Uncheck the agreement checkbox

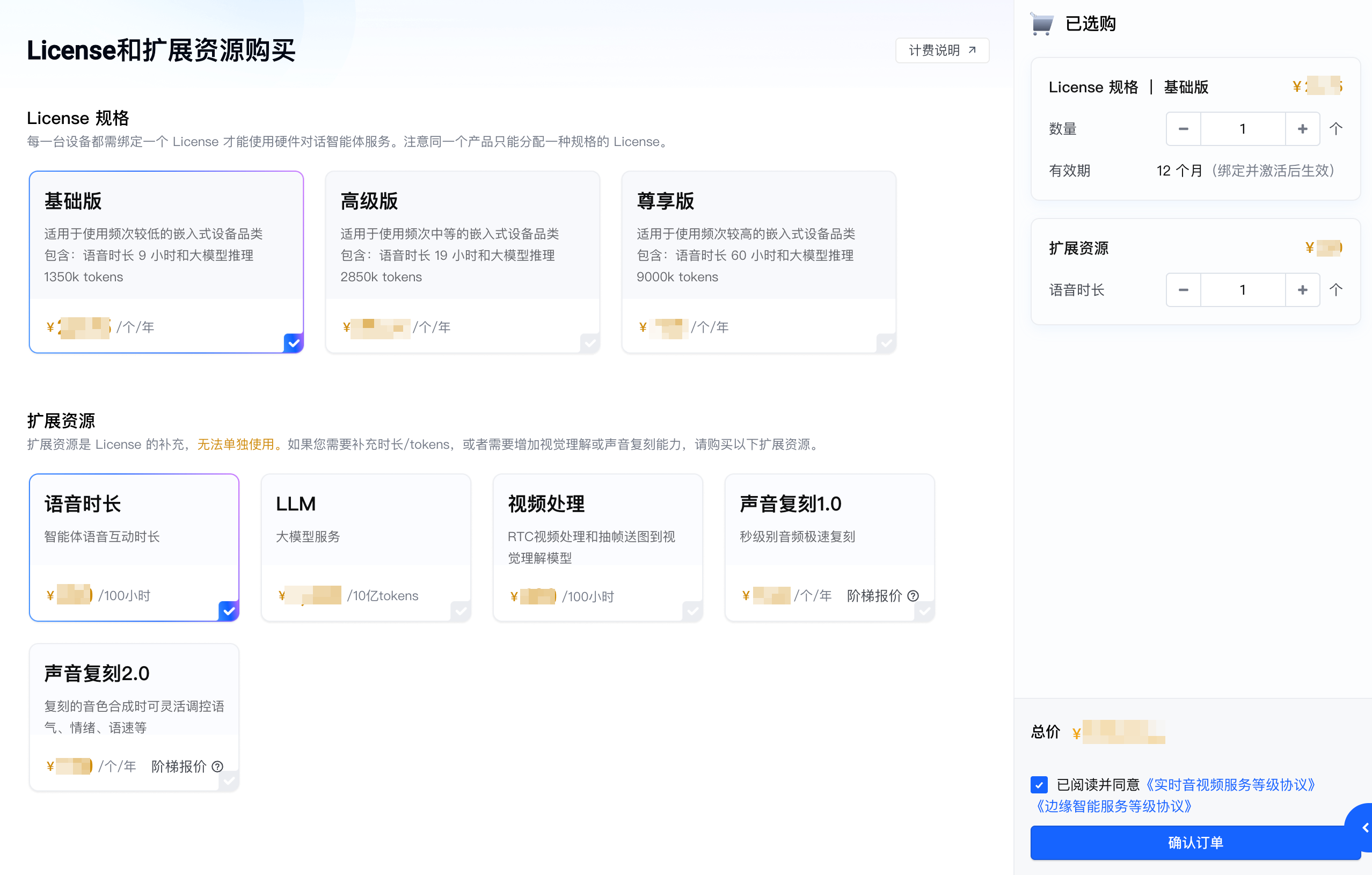pos(1039,785)
